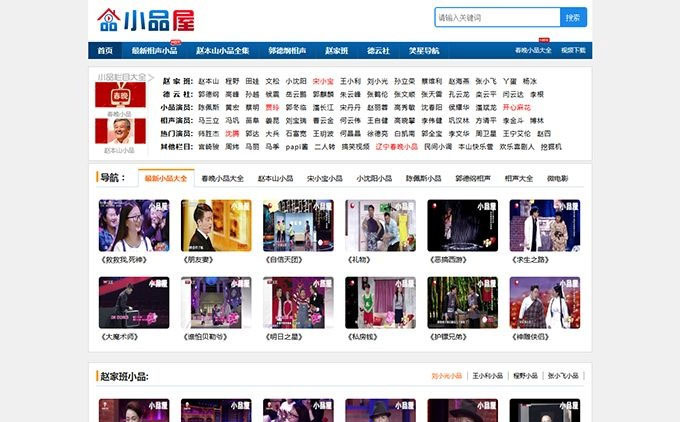Click the red 开心麻花 link
The image size is (680, 422).
tap(517, 107)
